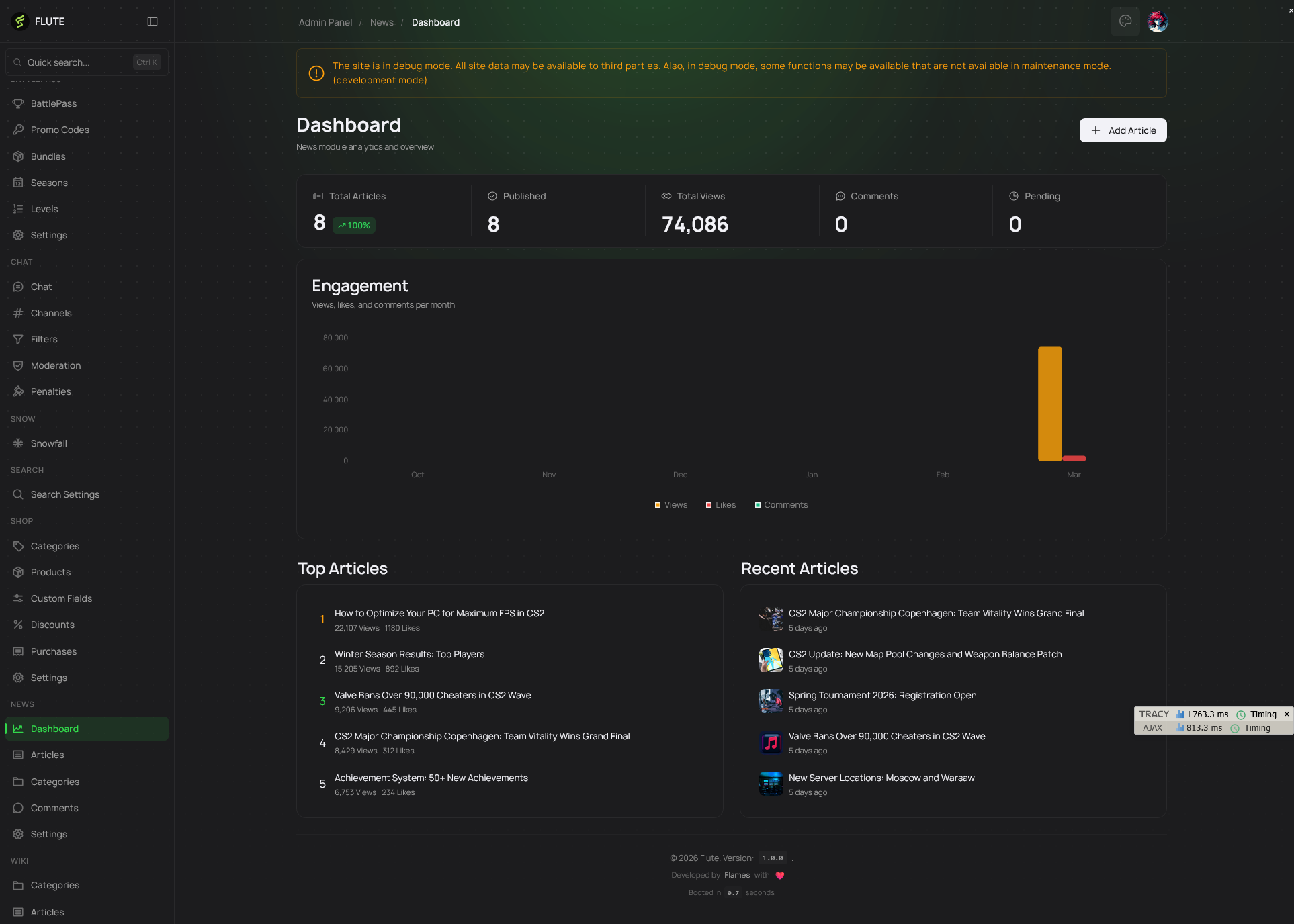Viewport: 1294px width, 924px height.
Task: Open shop Discounts percent icon item
Action: 52,625
